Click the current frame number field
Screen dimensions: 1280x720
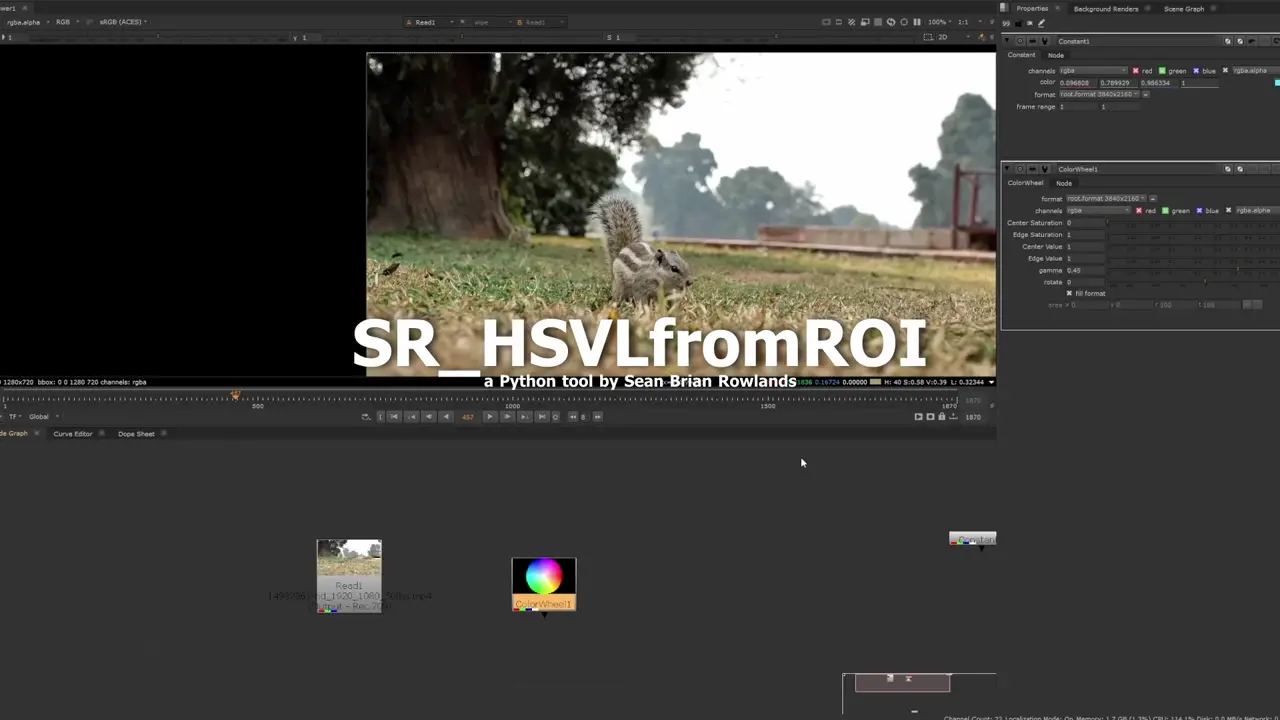click(x=467, y=417)
